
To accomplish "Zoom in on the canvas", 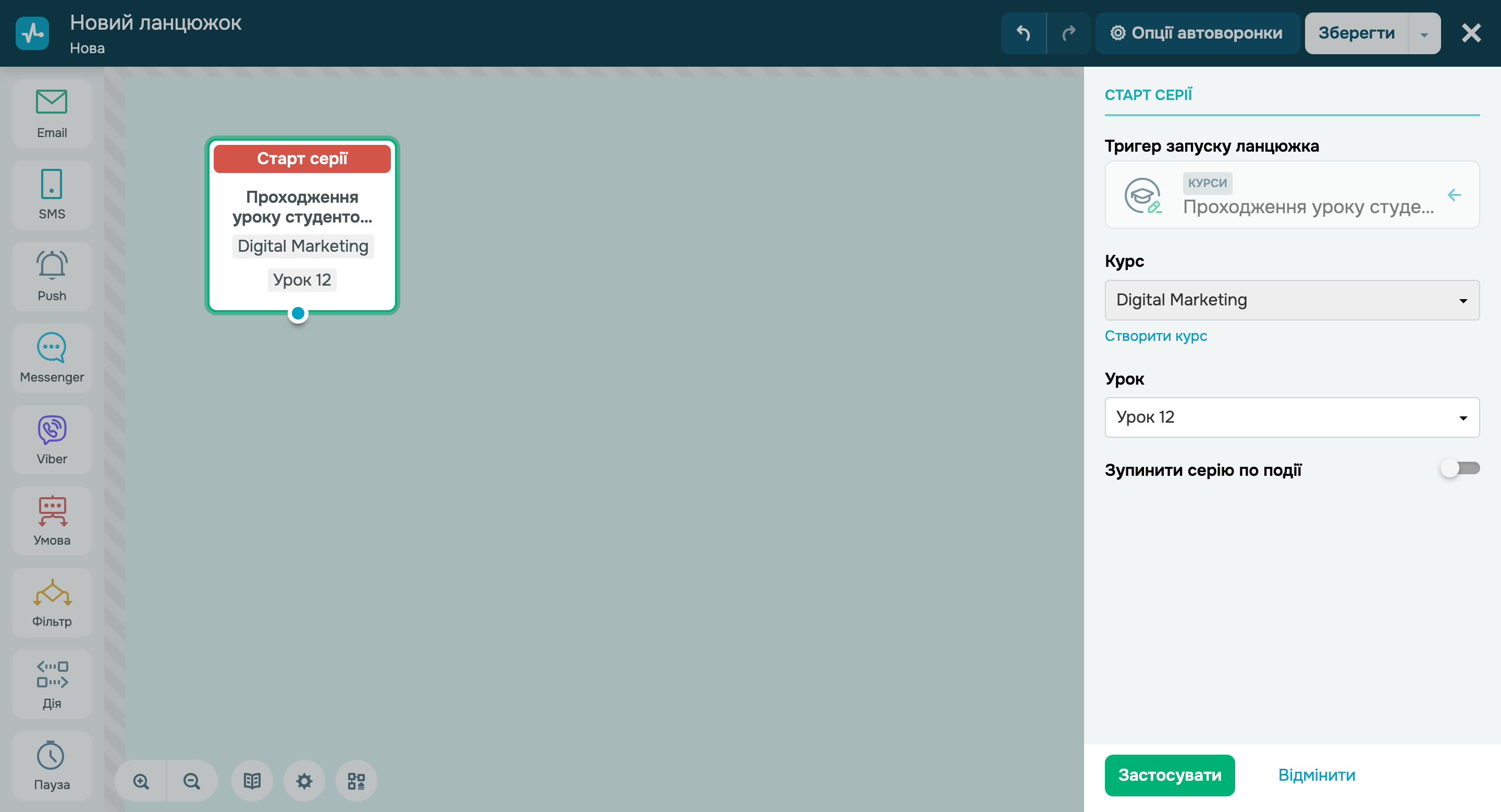I will 141,781.
